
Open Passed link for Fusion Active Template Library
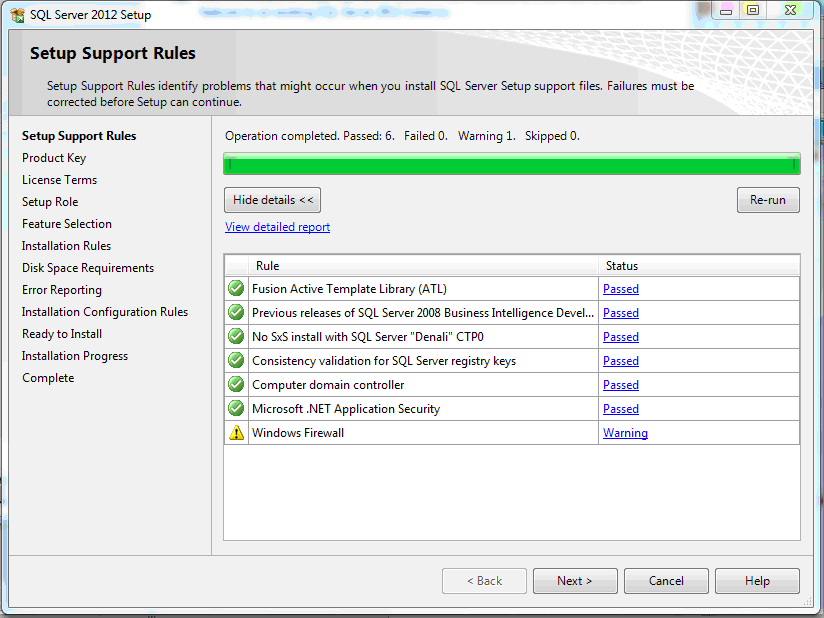click(620, 289)
